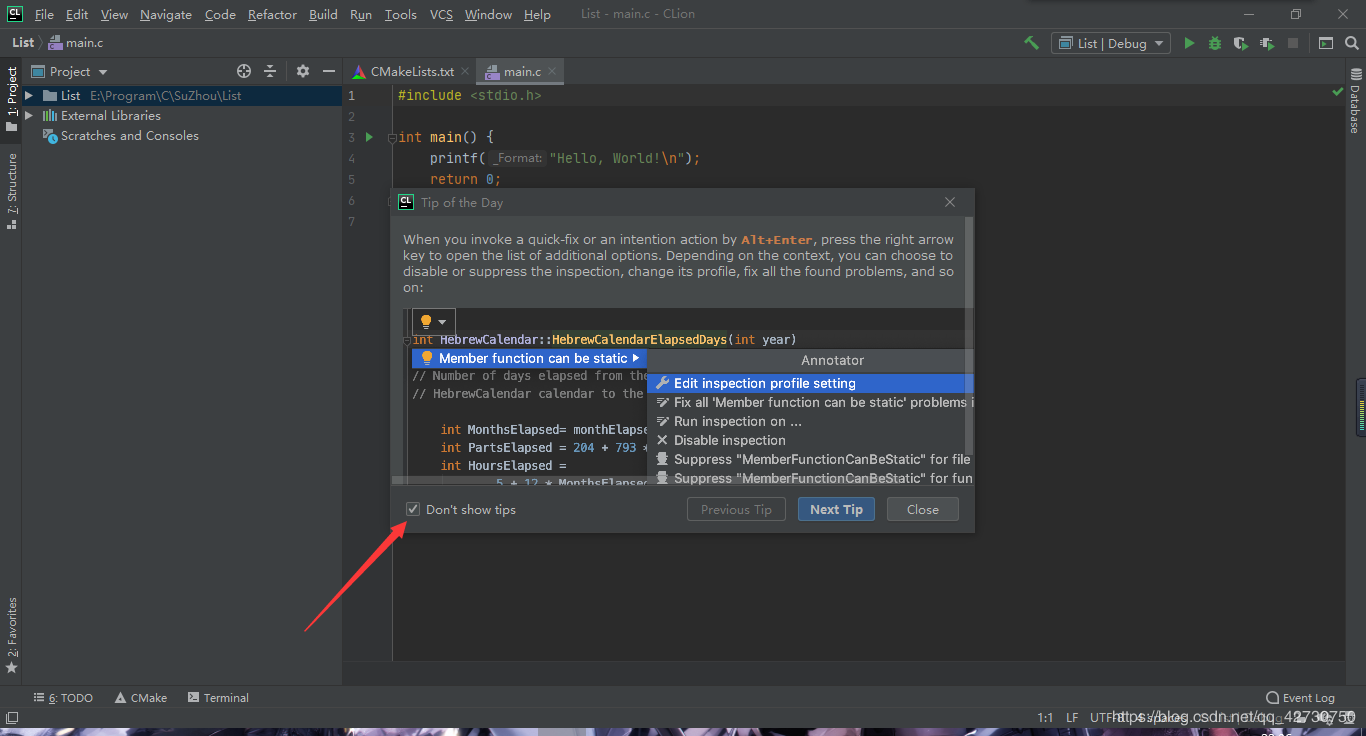Image resolution: width=1366 pixels, height=736 pixels.
Task: Click the CLion logo in the title bar
Action: coord(15,14)
